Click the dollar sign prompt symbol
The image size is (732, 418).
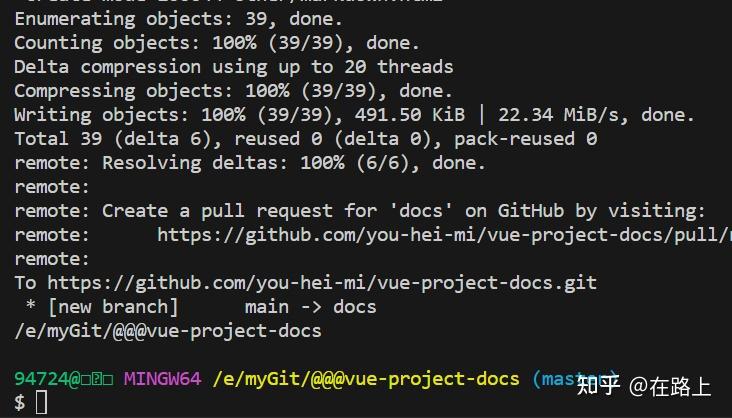click(x=19, y=403)
